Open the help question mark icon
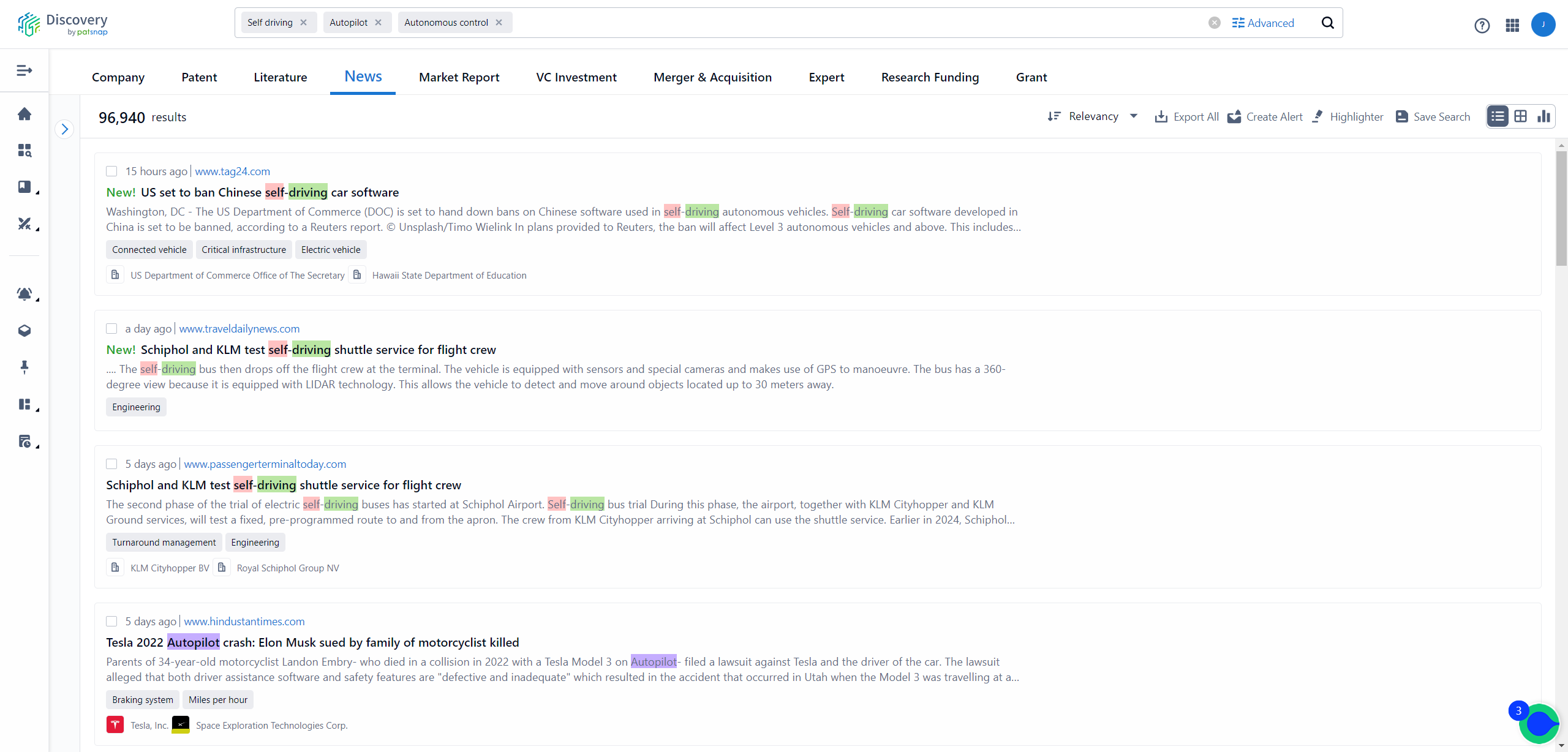Viewport: 1568px width, 752px height. point(1482,25)
